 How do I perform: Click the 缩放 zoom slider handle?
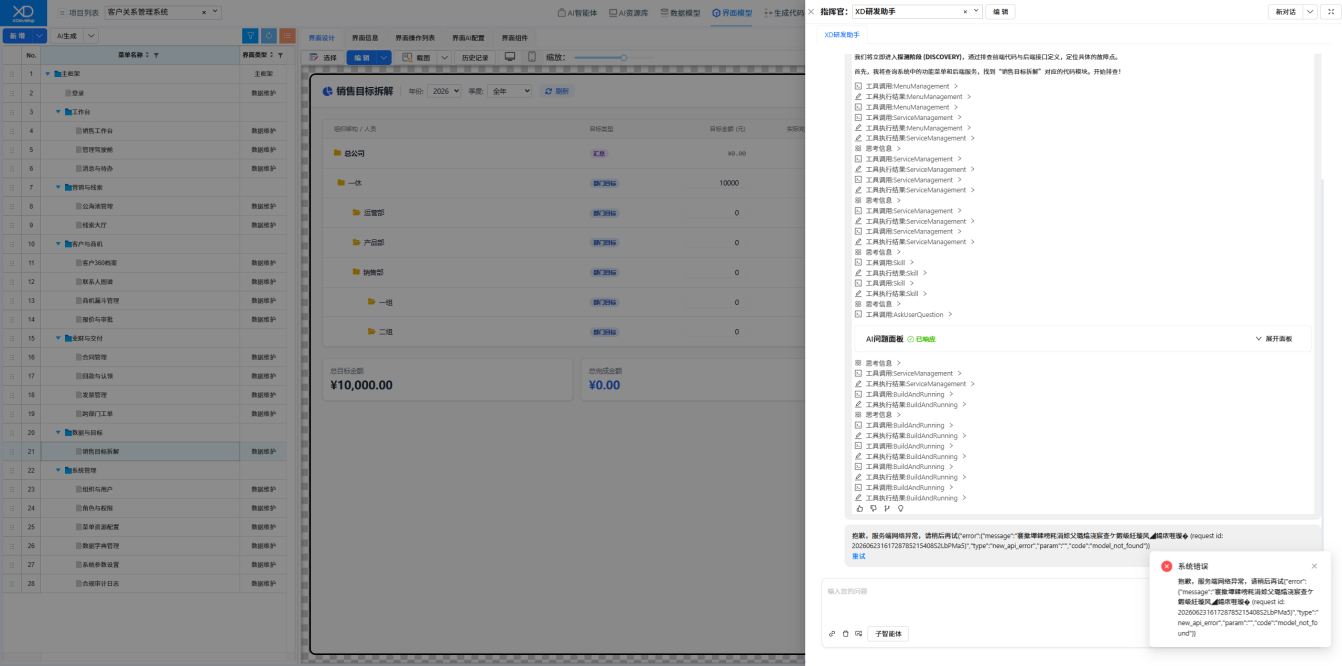(624, 58)
